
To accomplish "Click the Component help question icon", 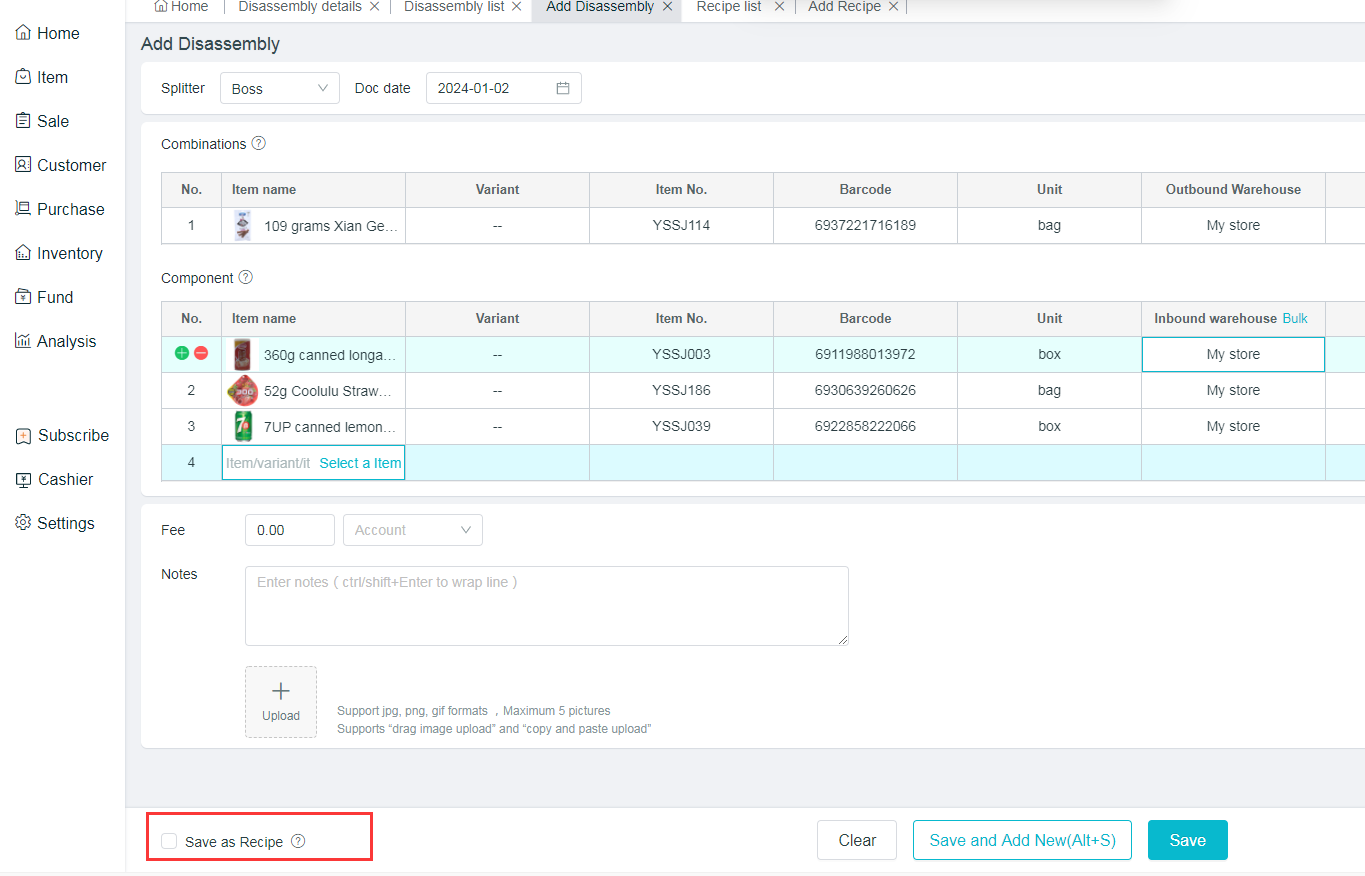I will 246,277.
